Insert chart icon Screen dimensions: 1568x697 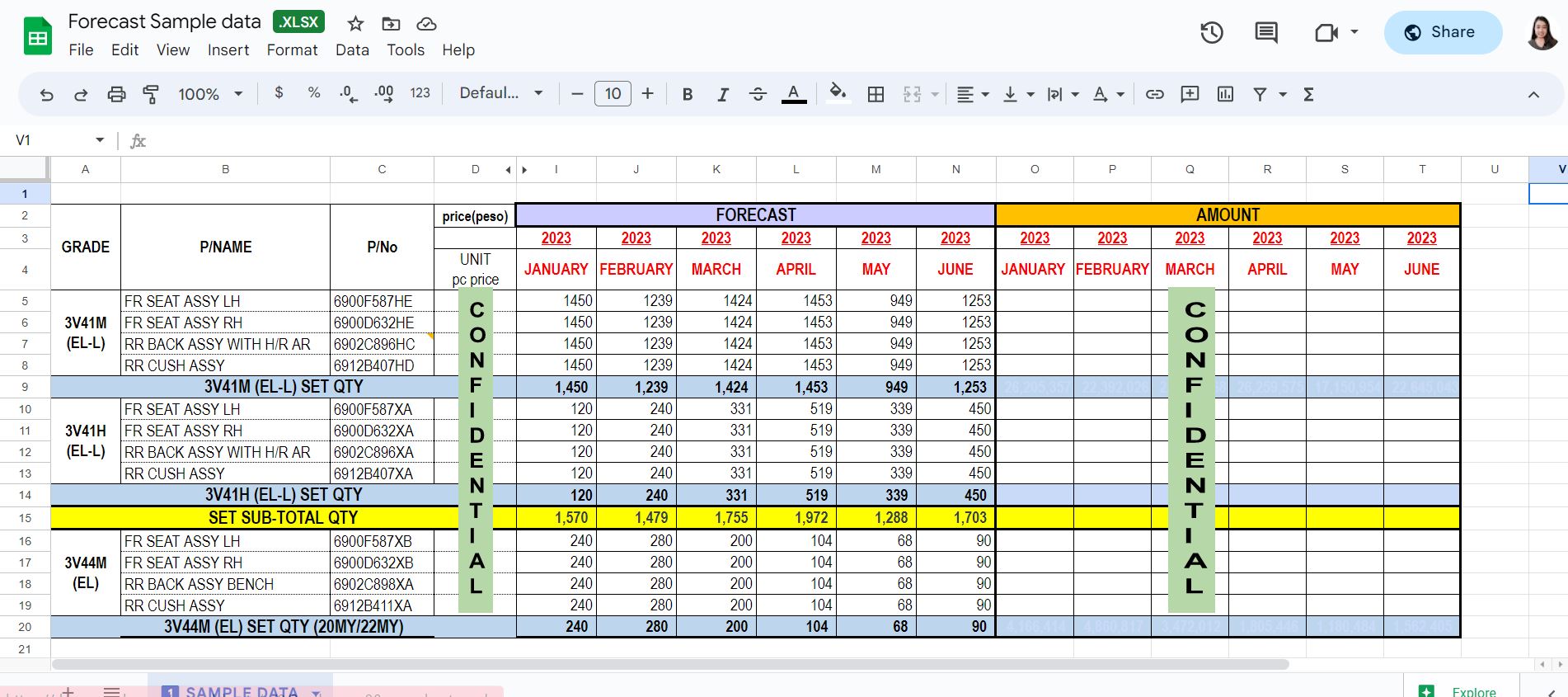[1225, 94]
